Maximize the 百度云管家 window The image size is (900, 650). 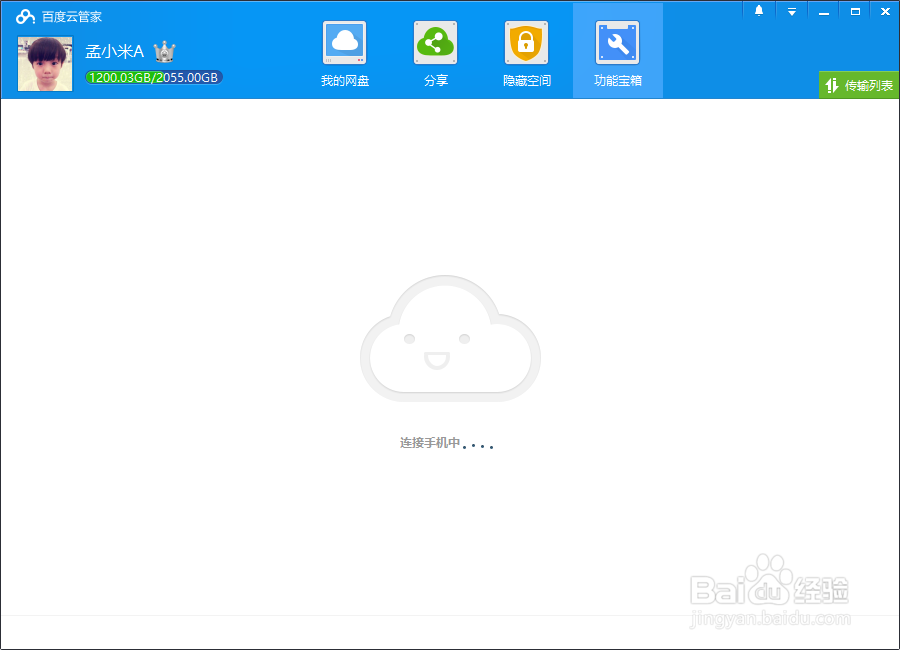pyautogui.click(x=855, y=11)
